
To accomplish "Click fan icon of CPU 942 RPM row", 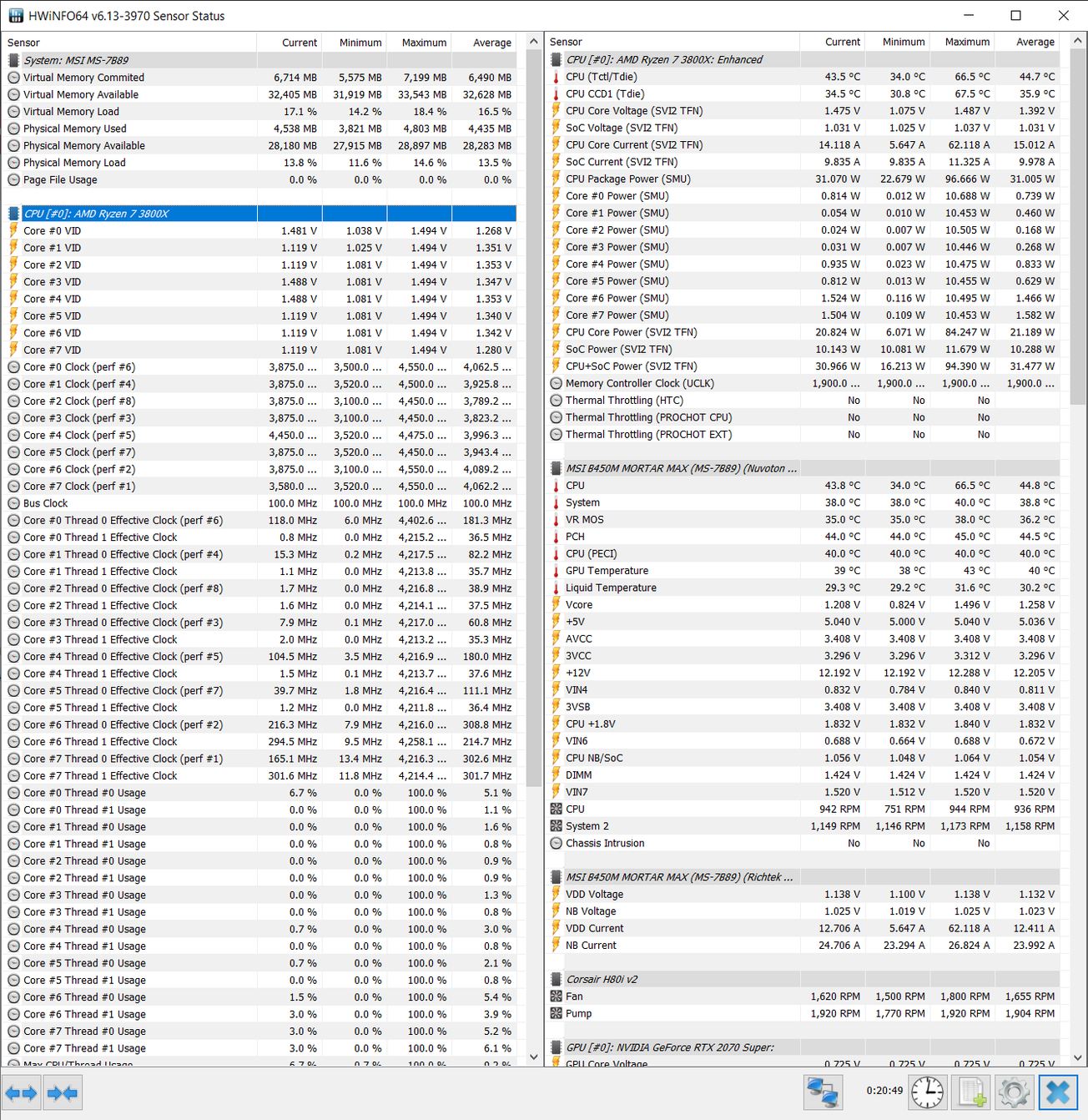I will click(557, 809).
